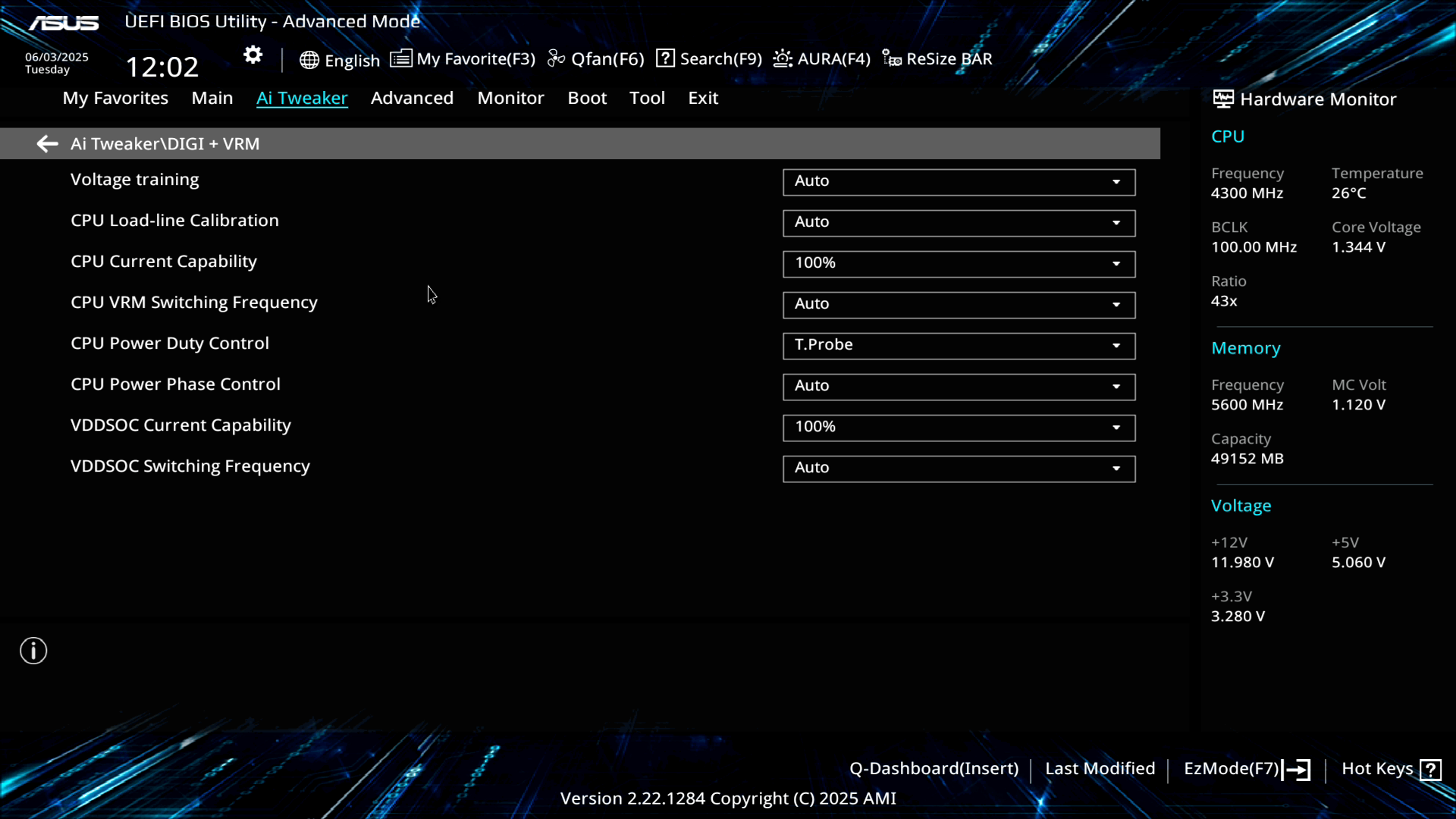Click the info circle icon
Screen dimensions: 1456x819
[x=33, y=651]
